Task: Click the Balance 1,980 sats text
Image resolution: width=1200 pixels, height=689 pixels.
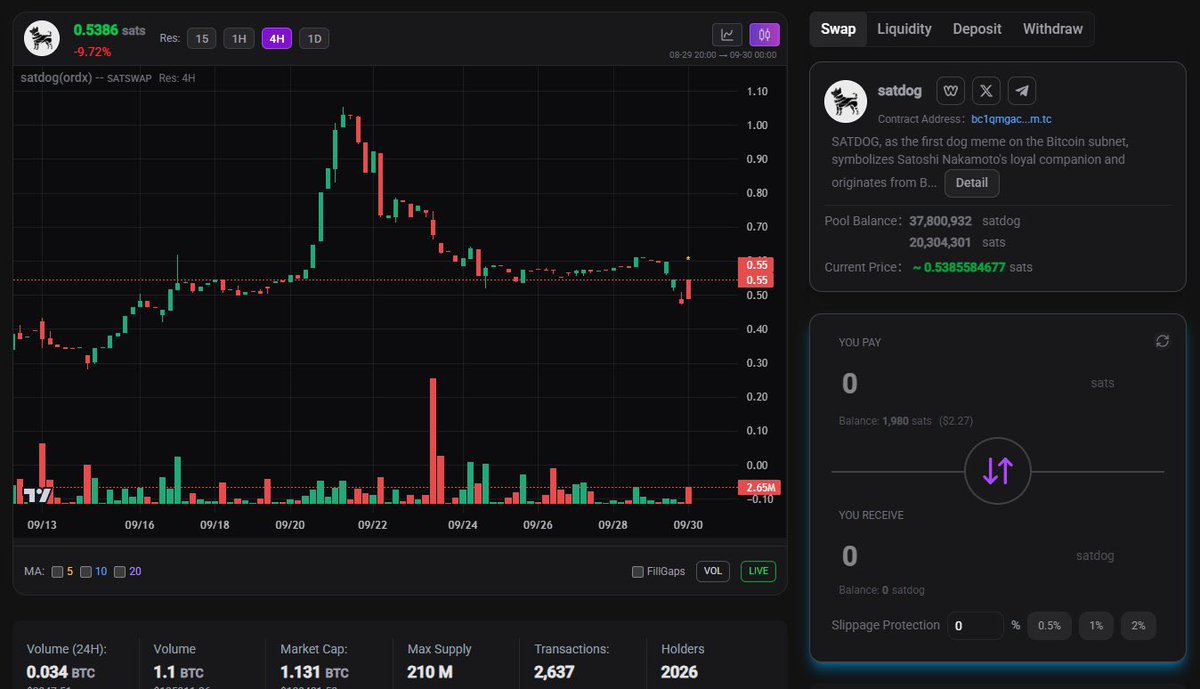Action: [885, 421]
